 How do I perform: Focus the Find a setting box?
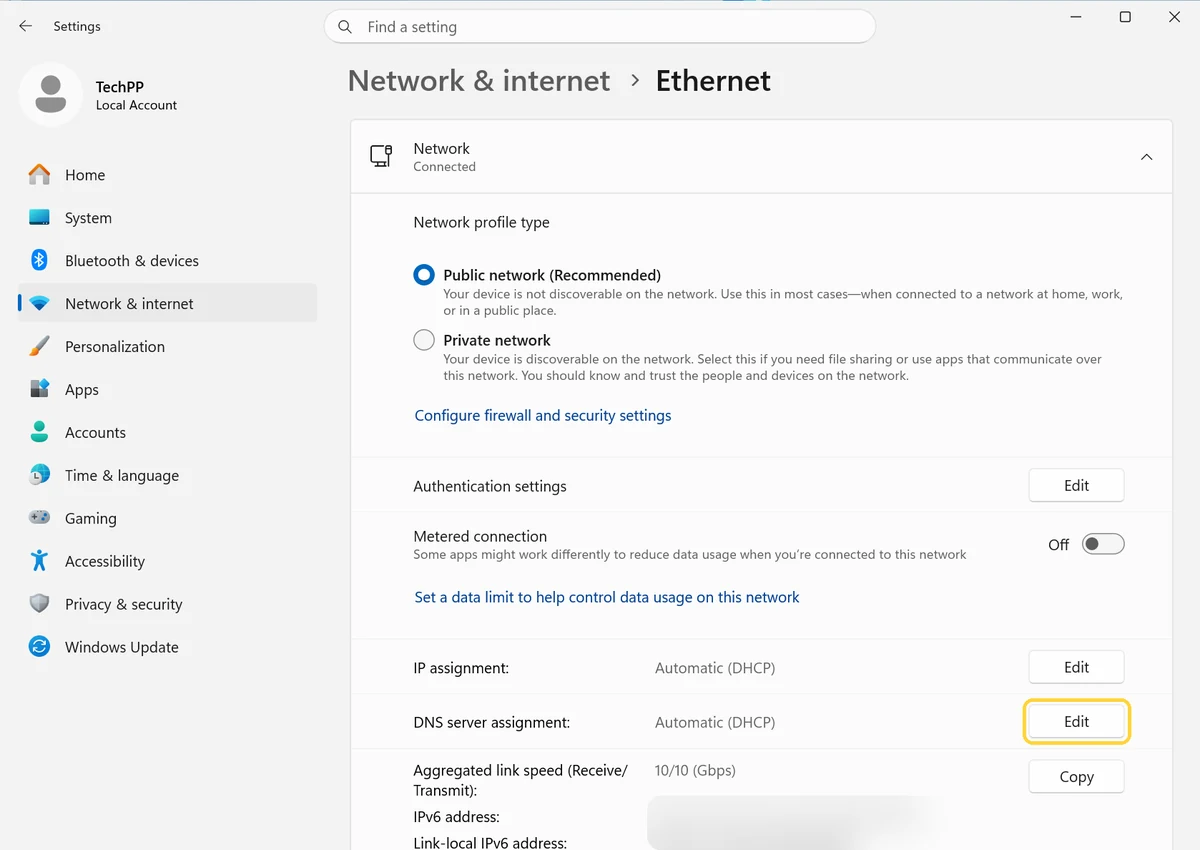pos(600,27)
